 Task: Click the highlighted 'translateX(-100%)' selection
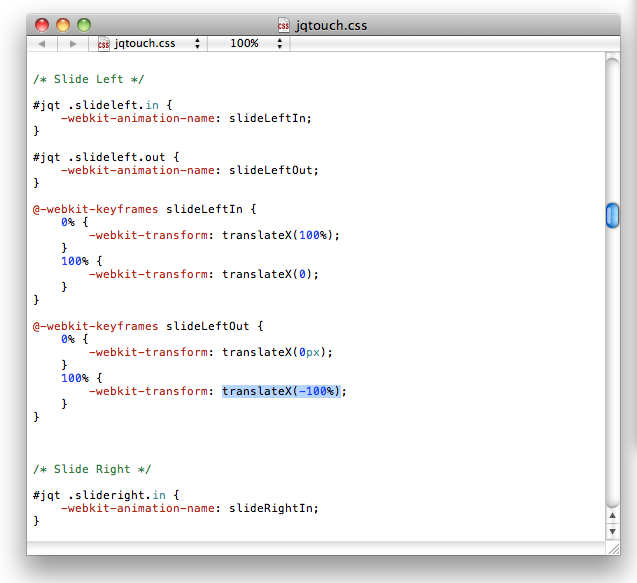(281, 391)
